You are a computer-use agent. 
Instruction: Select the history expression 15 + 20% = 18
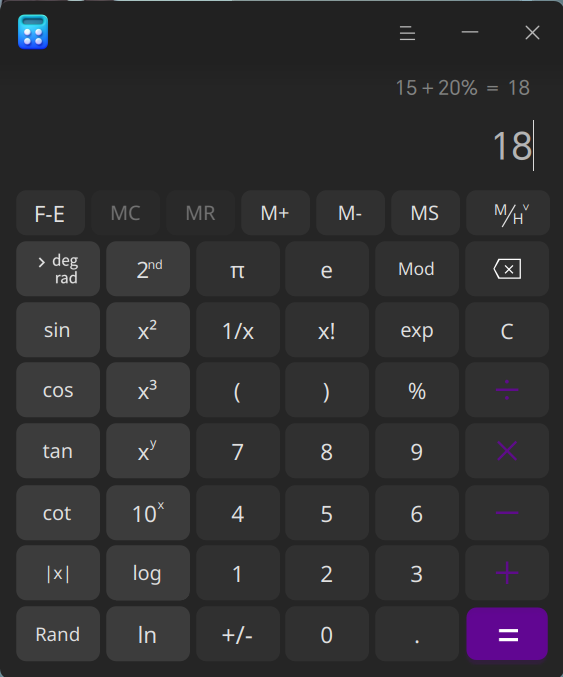pyautogui.click(x=462, y=88)
